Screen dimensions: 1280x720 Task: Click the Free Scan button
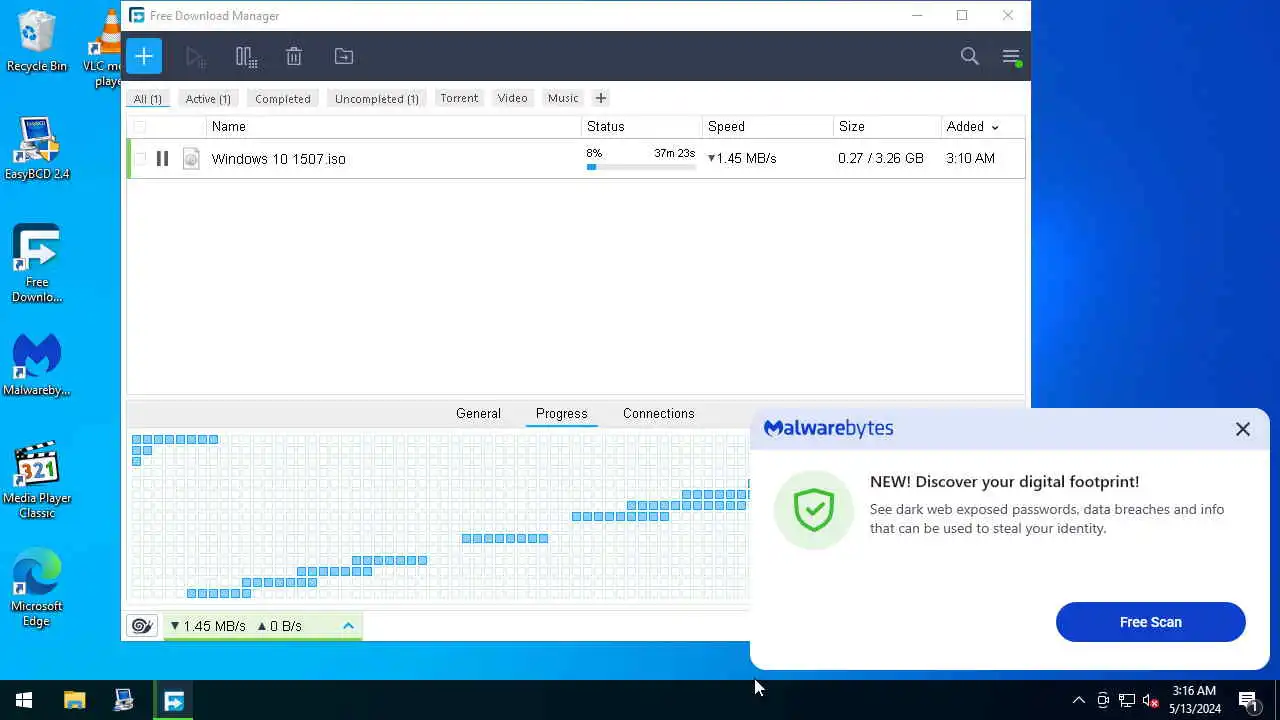click(x=1151, y=622)
